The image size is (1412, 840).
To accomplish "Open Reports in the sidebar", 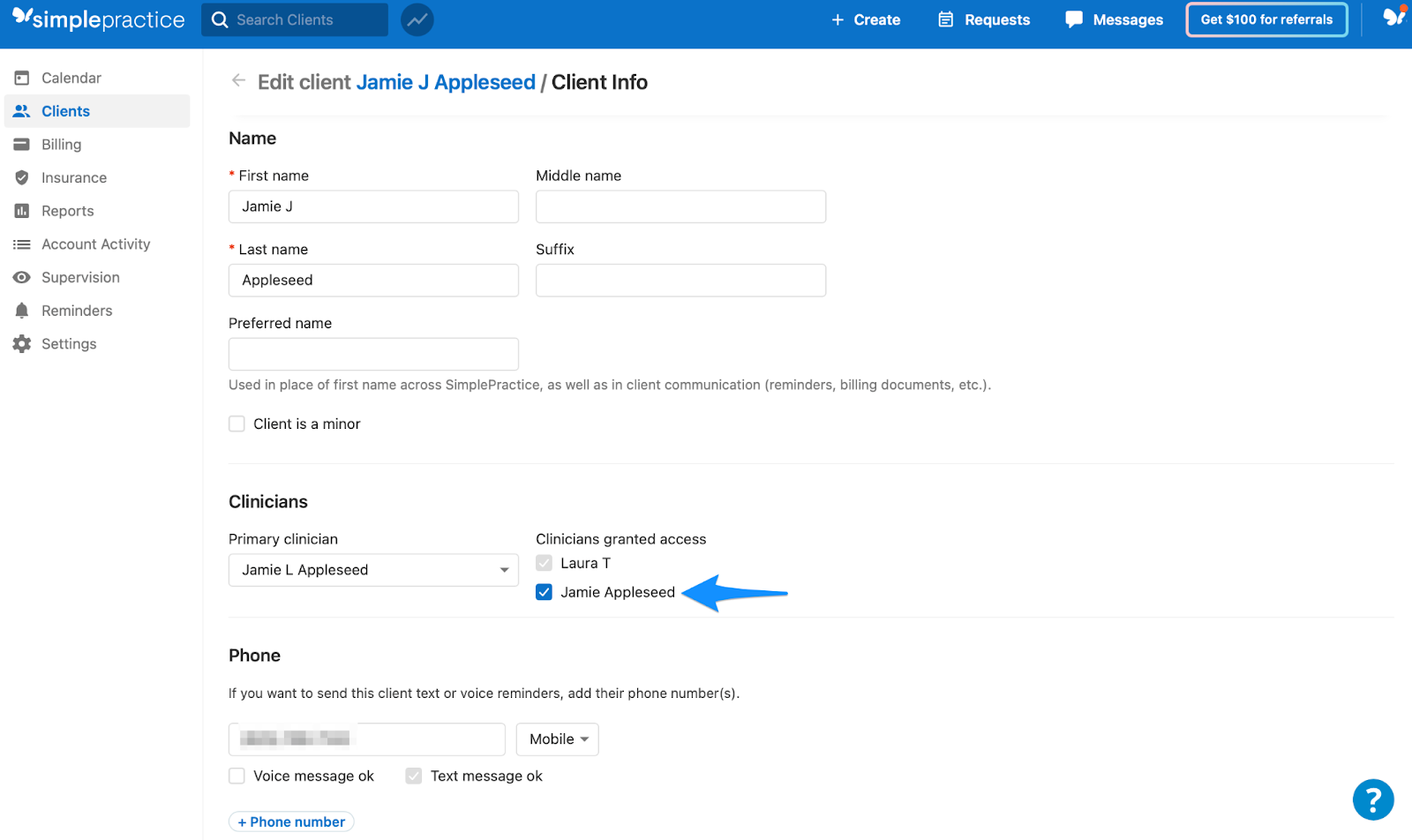I will click(68, 211).
